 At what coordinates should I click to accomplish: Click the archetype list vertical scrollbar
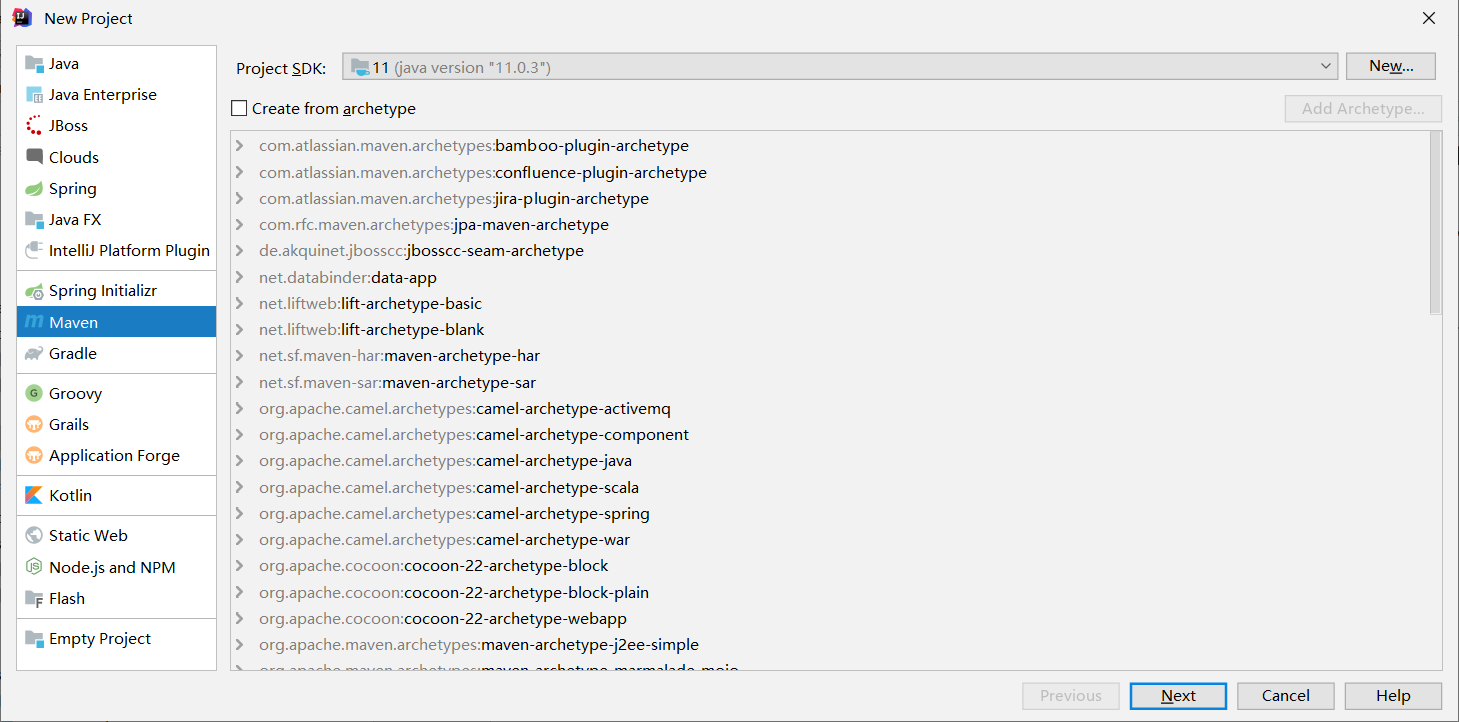tap(1436, 224)
